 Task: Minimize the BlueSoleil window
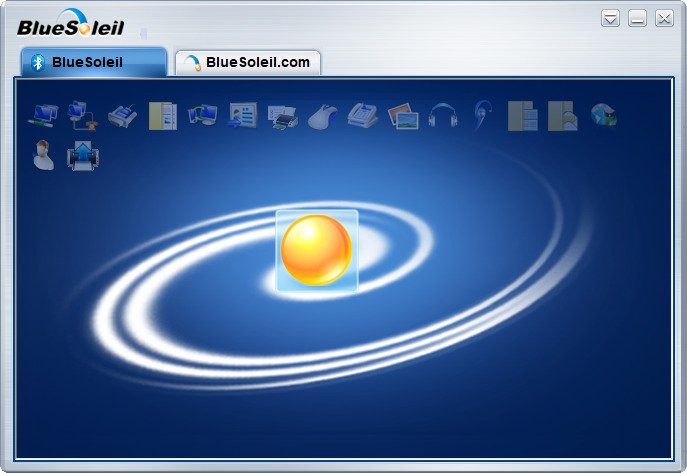coord(637,18)
